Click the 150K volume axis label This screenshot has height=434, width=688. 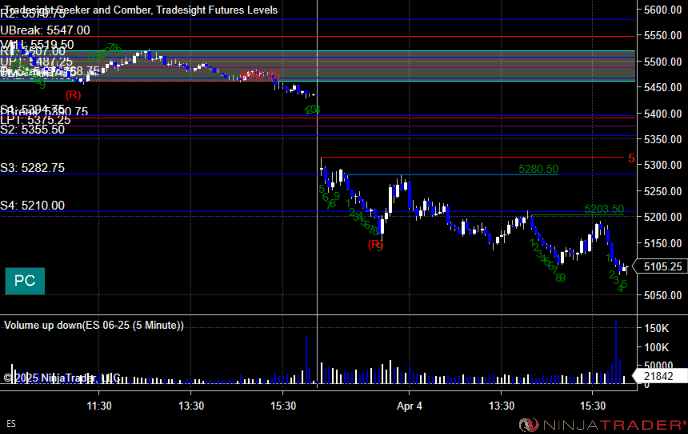[656, 328]
